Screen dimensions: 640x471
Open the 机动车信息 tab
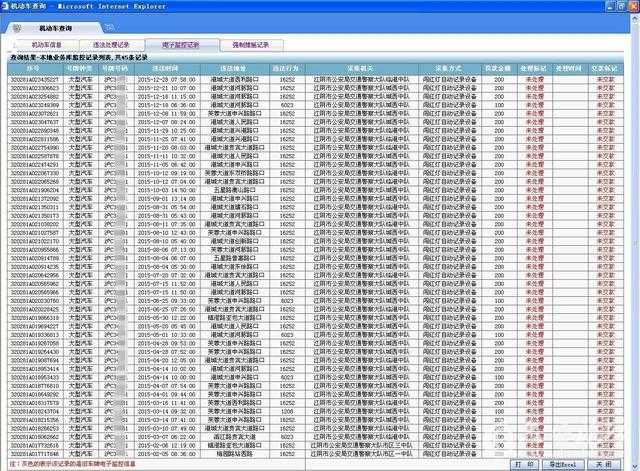click(47, 45)
